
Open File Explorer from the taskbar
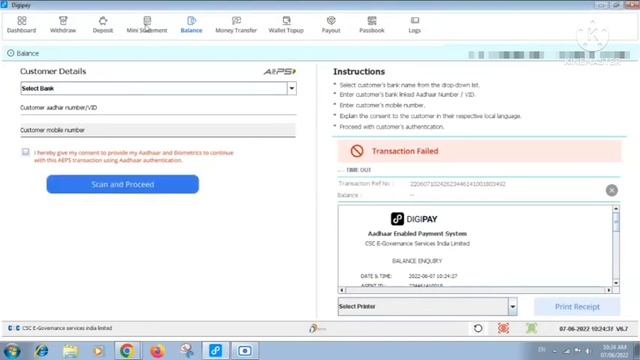point(71,351)
